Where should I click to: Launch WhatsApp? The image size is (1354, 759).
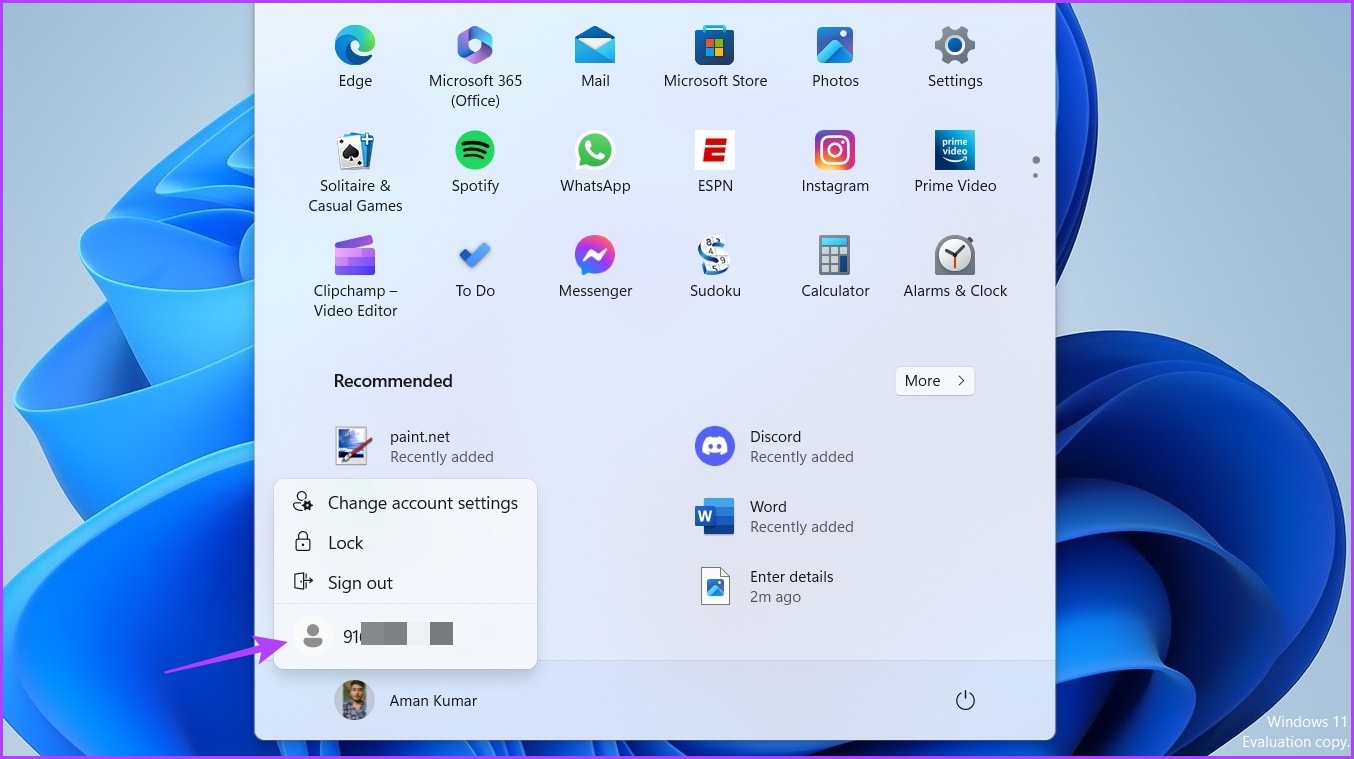[x=595, y=162]
